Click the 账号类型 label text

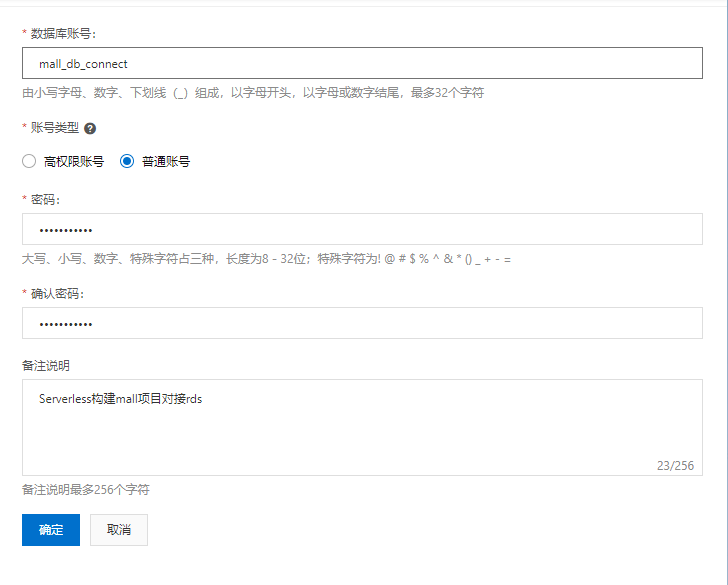click(x=55, y=128)
